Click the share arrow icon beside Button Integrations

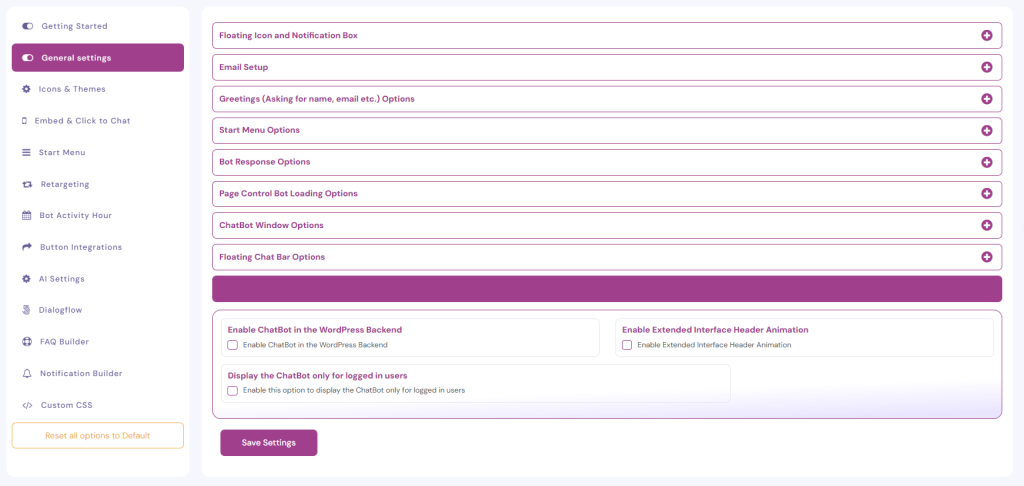click(27, 247)
